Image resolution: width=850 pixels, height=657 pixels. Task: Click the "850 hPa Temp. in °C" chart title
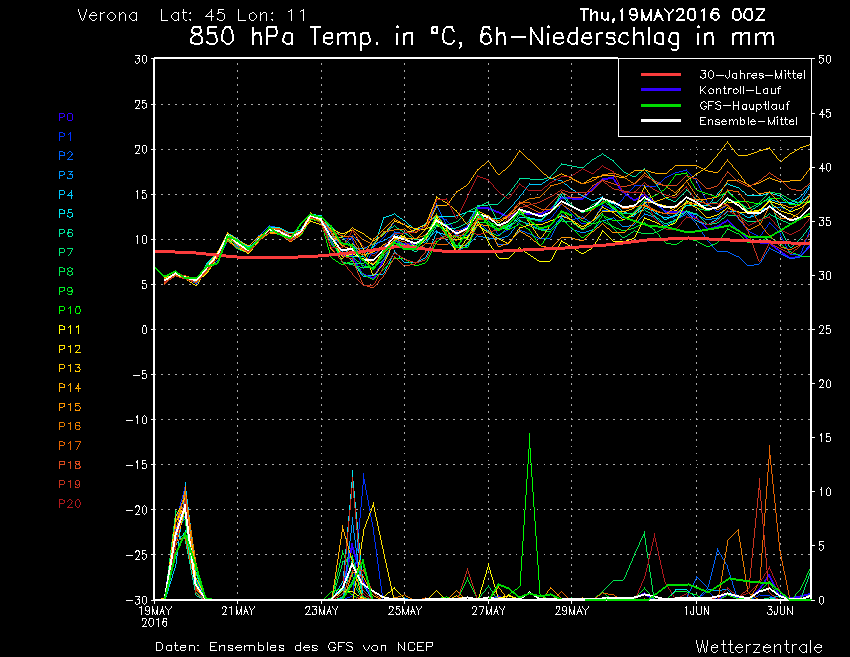(x=326, y=37)
